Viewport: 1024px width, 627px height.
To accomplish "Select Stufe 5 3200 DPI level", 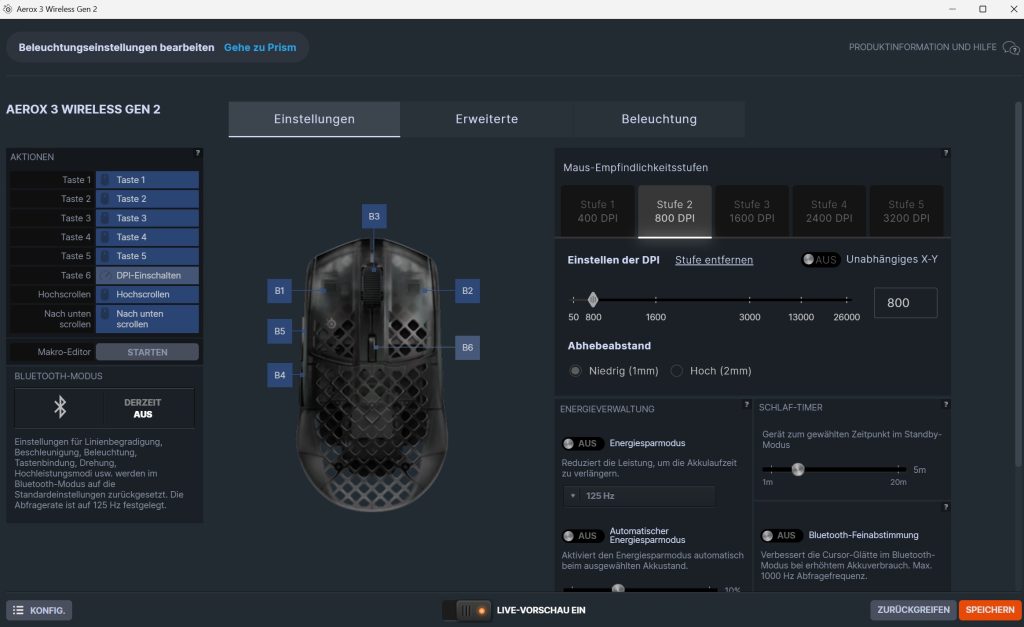I will pos(906,211).
